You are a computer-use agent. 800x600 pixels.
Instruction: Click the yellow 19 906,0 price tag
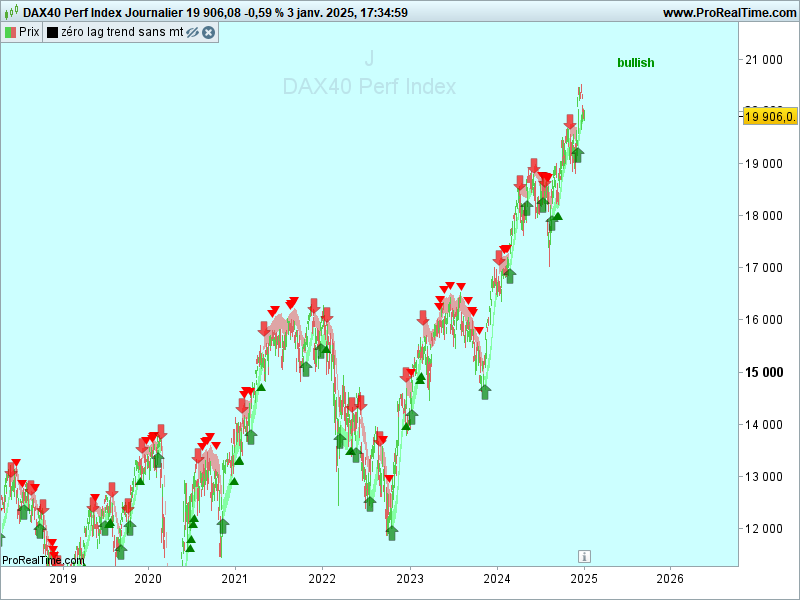(x=770, y=117)
